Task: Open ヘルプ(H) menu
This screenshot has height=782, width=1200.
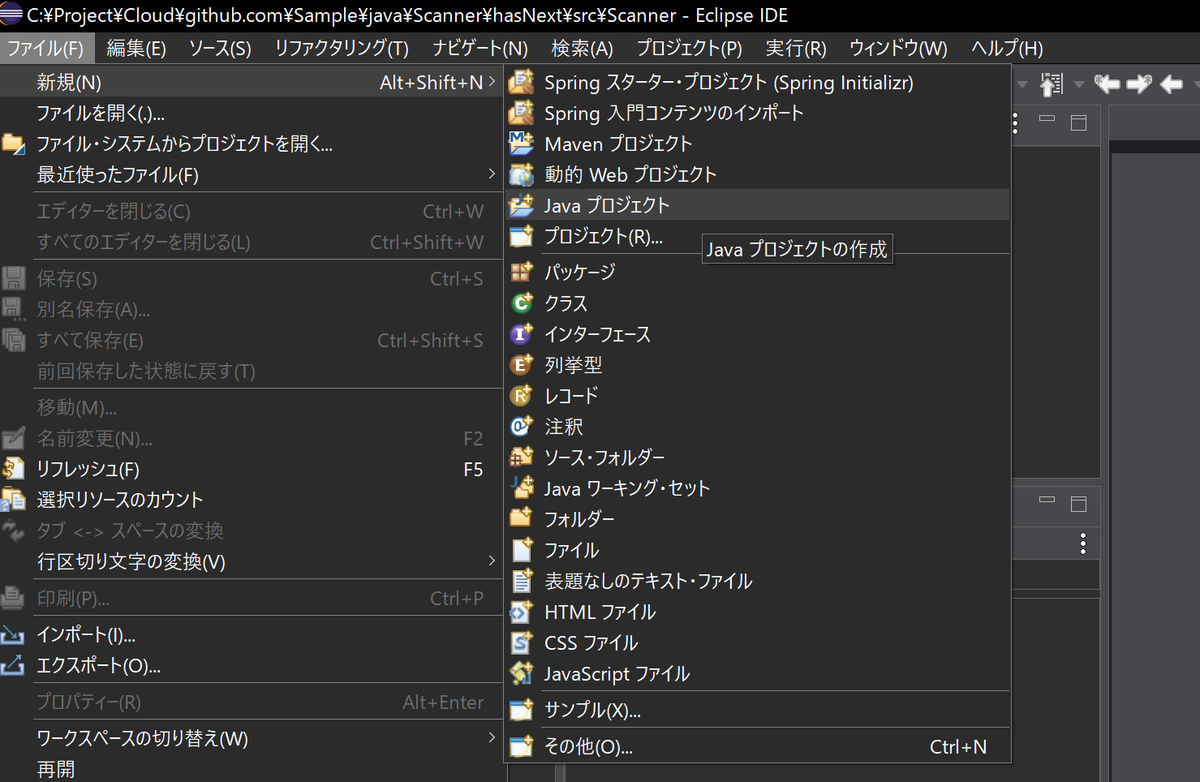Action: pos(1007,48)
